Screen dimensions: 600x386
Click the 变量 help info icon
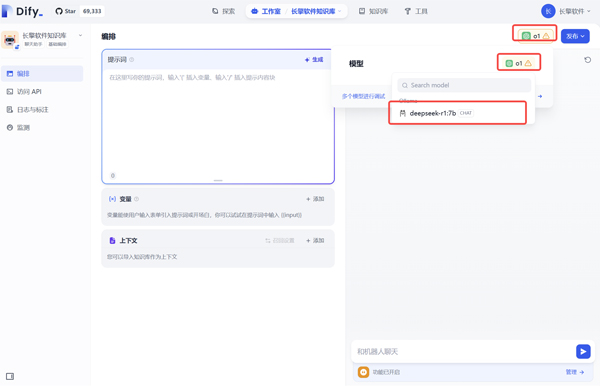pos(137,199)
